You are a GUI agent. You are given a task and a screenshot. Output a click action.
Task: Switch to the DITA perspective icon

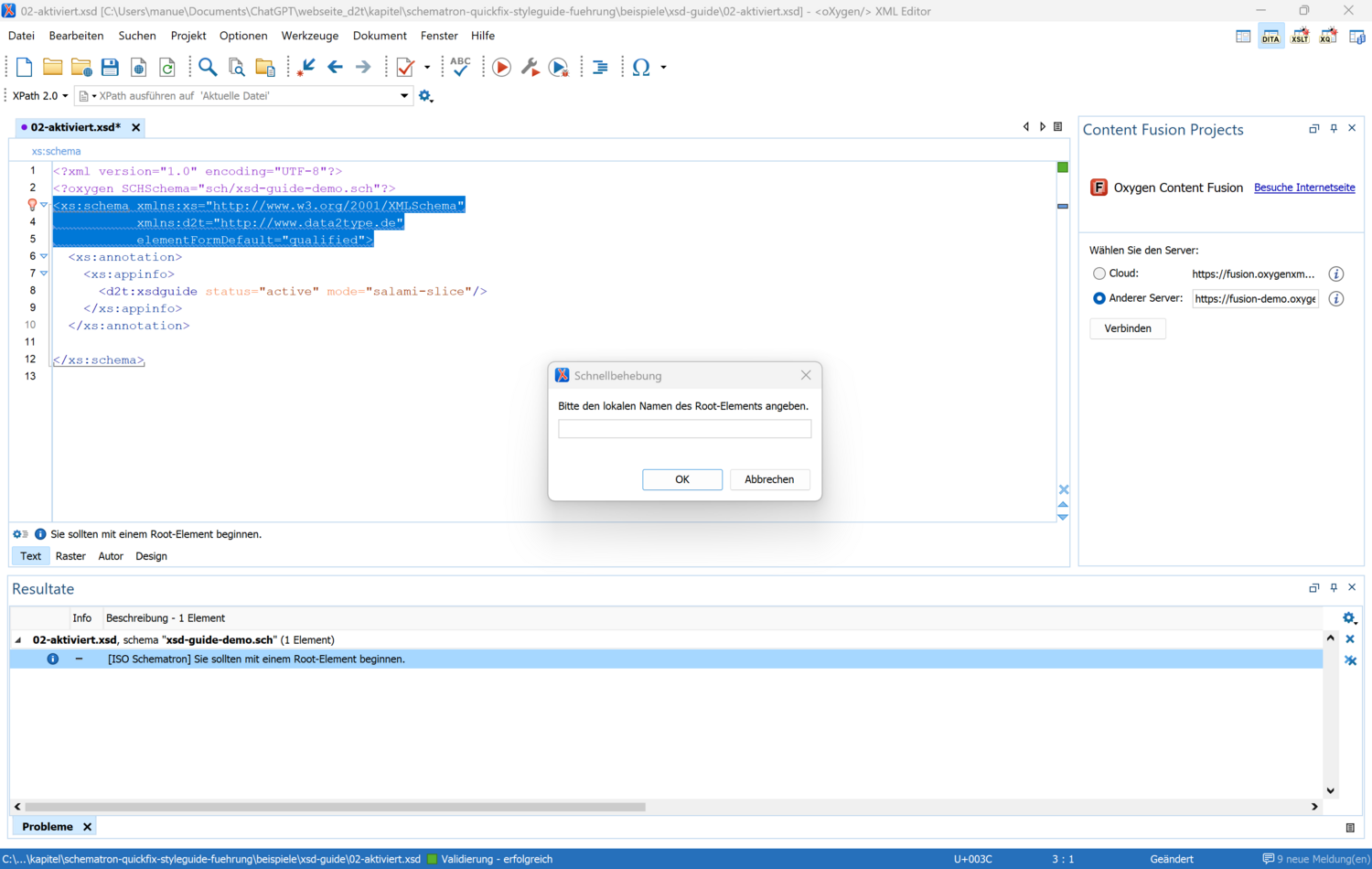click(x=1270, y=37)
